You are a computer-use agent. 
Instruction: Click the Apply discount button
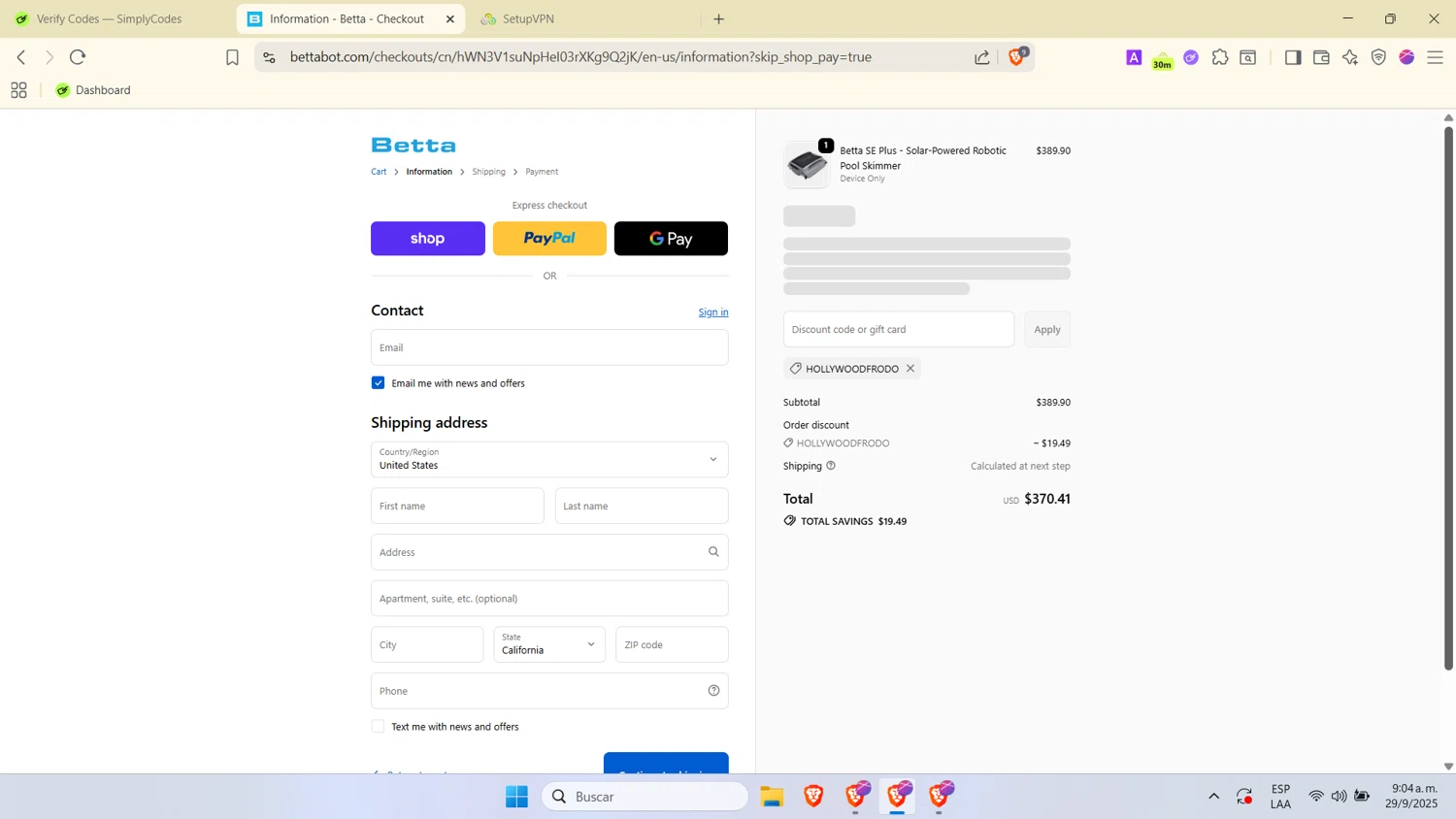1047,329
